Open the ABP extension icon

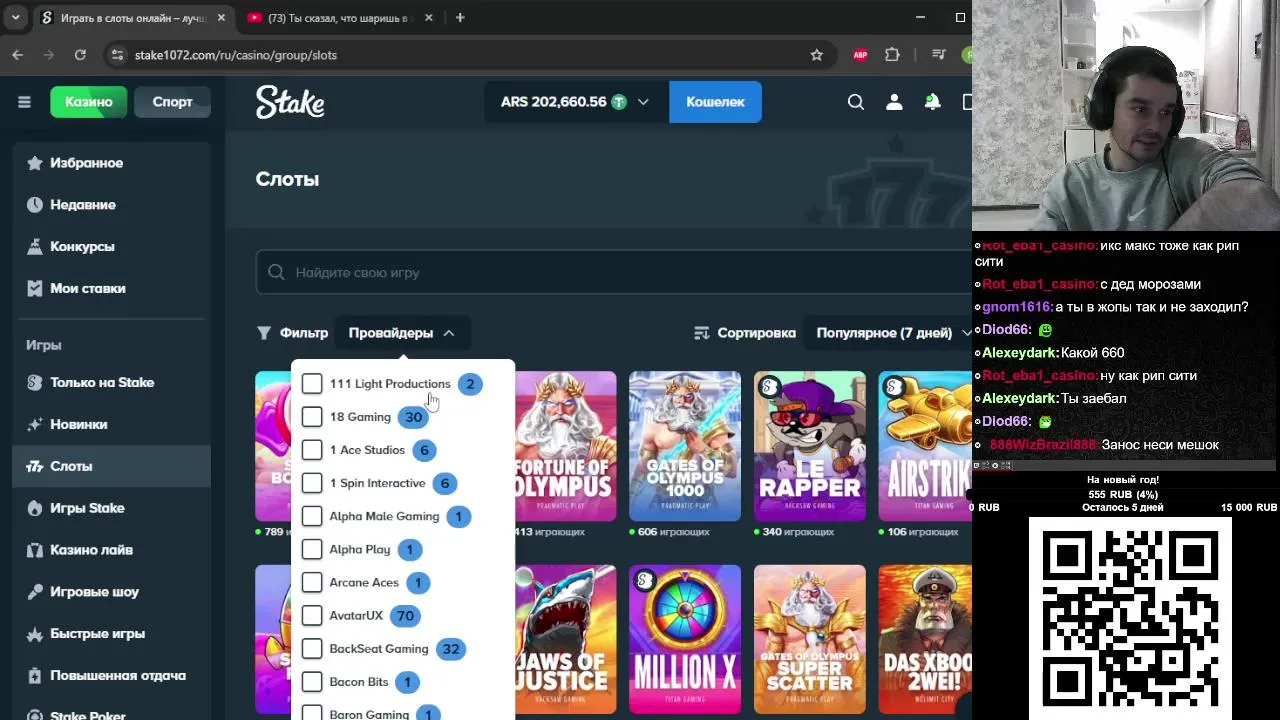[x=860, y=55]
